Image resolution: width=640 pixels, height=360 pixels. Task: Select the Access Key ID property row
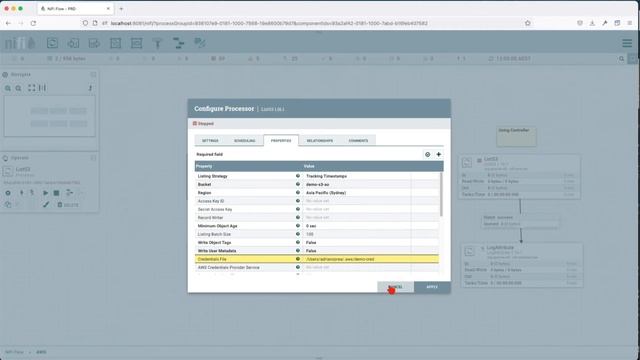tap(317, 201)
